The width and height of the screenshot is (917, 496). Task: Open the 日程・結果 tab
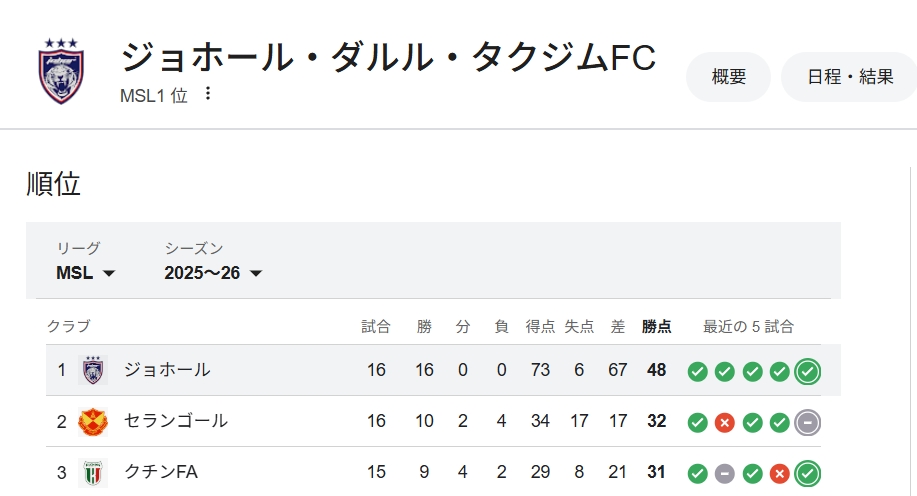pyautogui.click(x=850, y=77)
